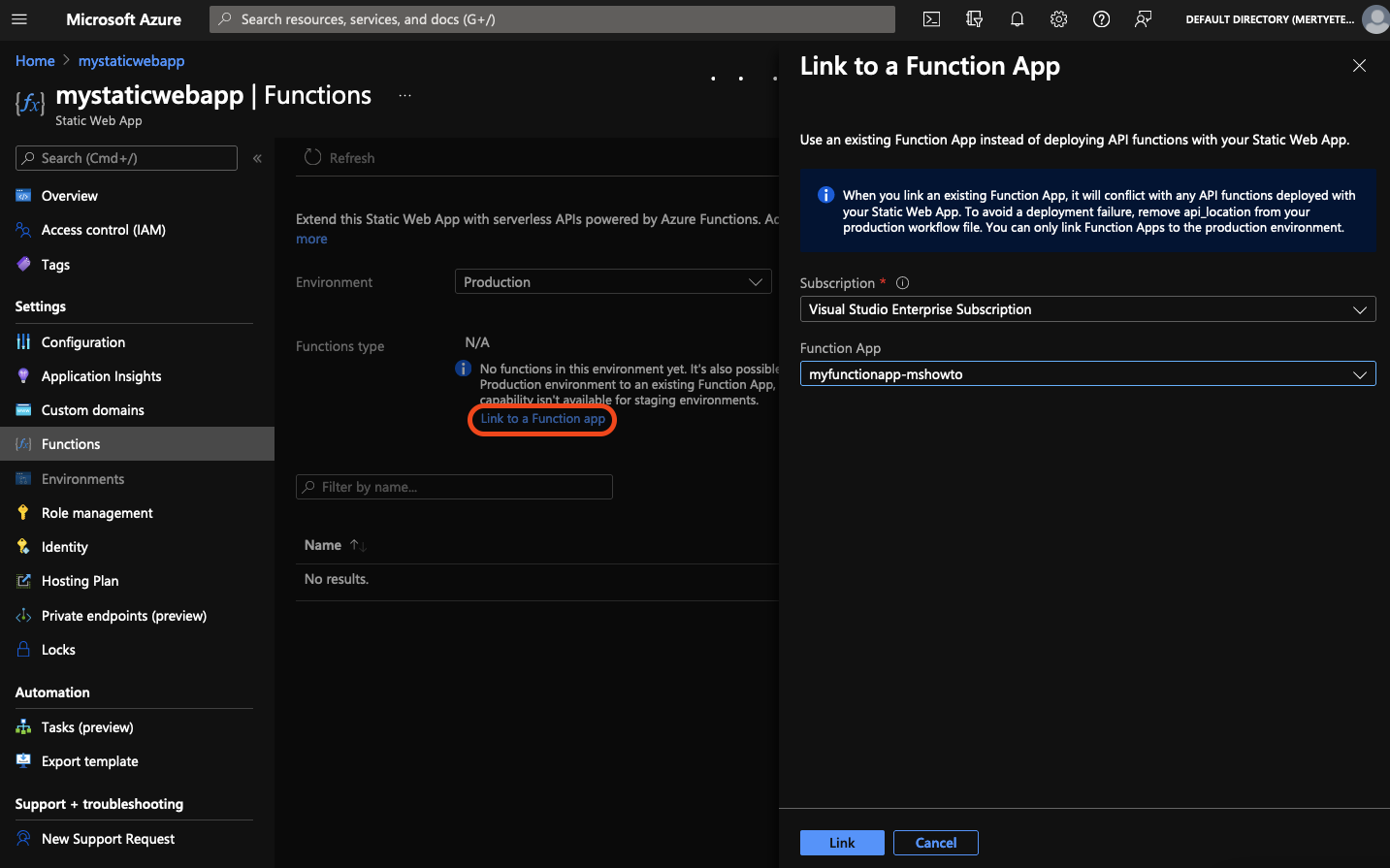Click the Hosting Plan icon

23,581
